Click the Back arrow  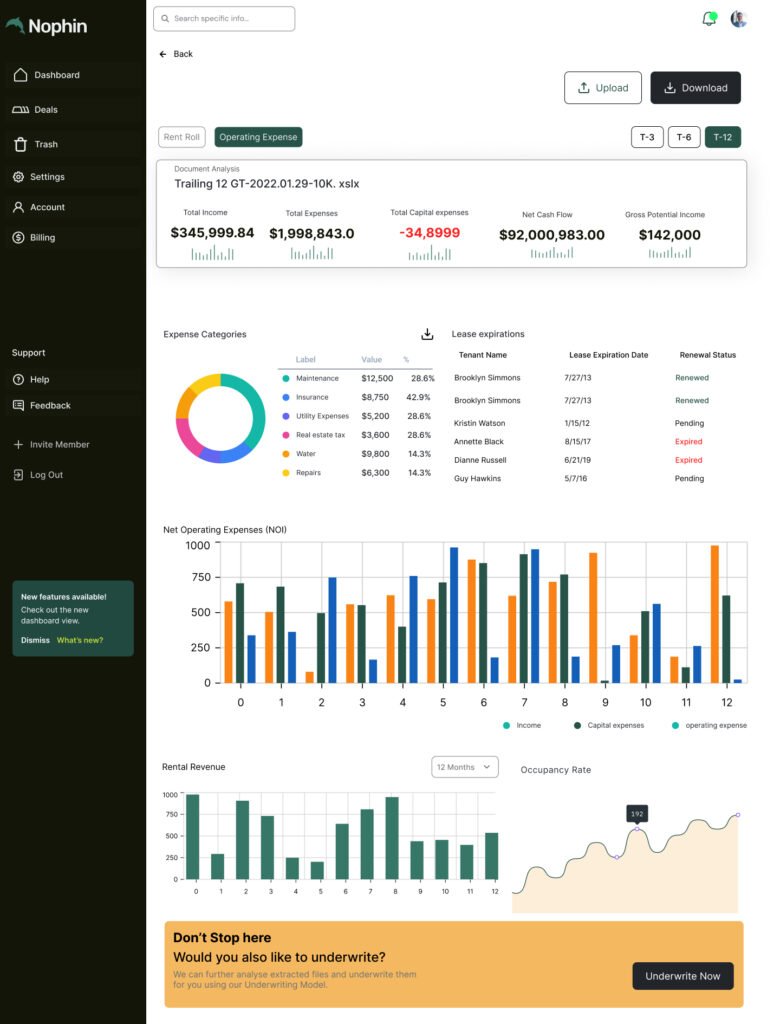163,54
